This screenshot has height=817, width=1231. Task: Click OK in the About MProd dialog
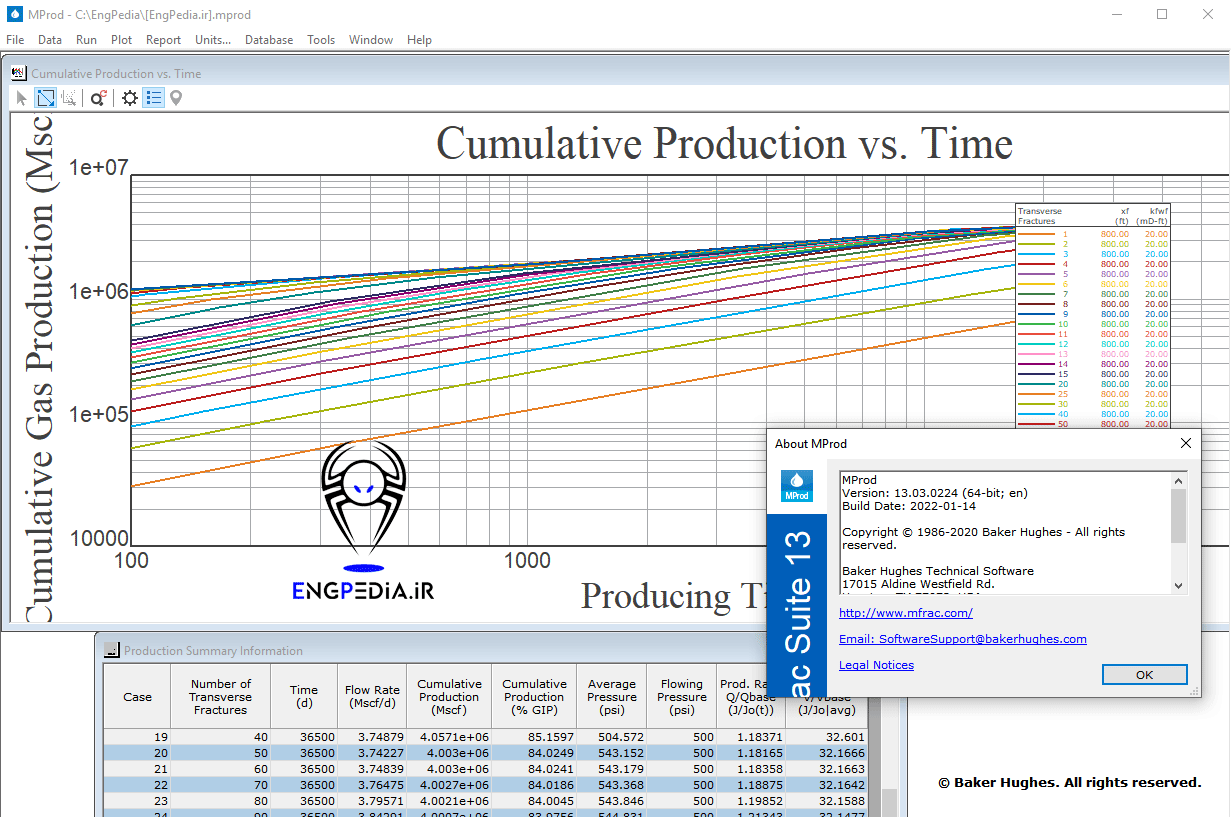pyautogui.click(x=1144, y=675)
